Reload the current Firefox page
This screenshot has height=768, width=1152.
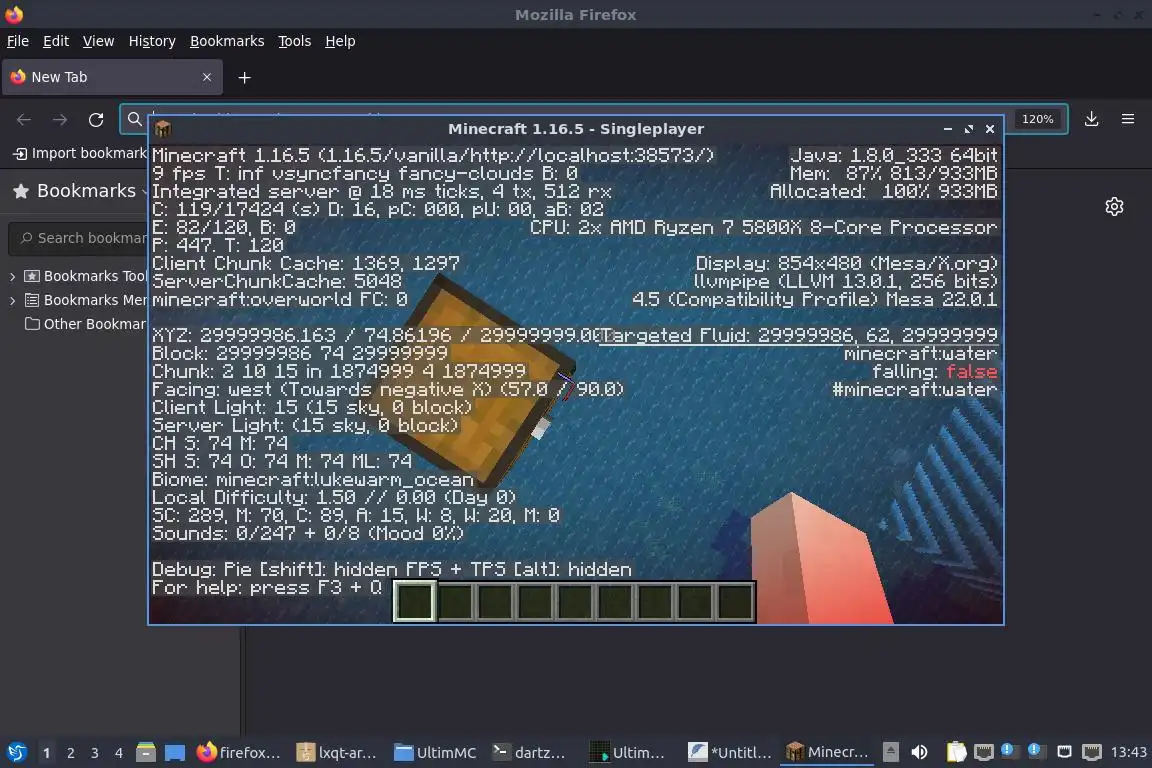96,120
